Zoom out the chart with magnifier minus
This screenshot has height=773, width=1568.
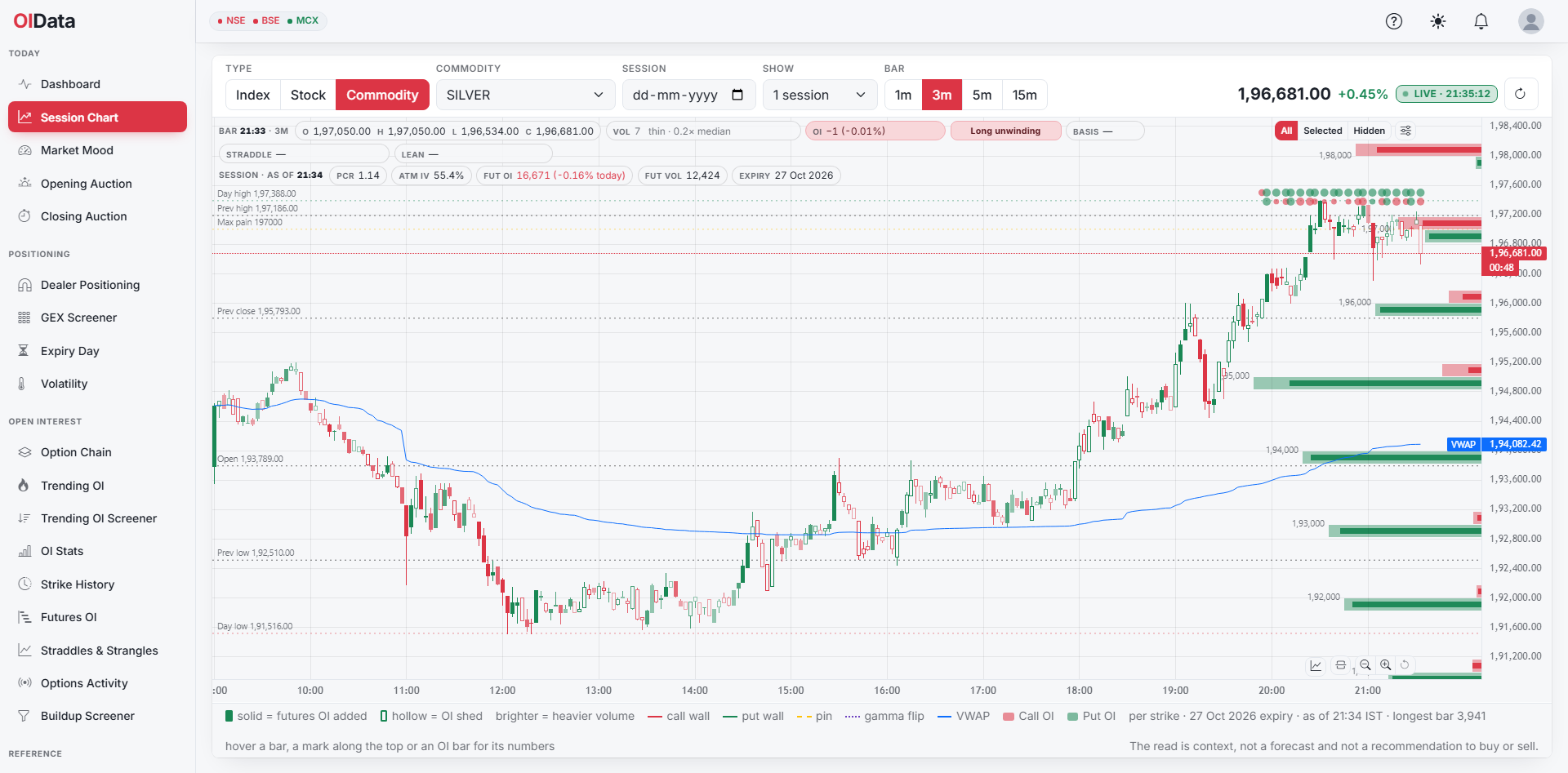(x=1365, y=665)
